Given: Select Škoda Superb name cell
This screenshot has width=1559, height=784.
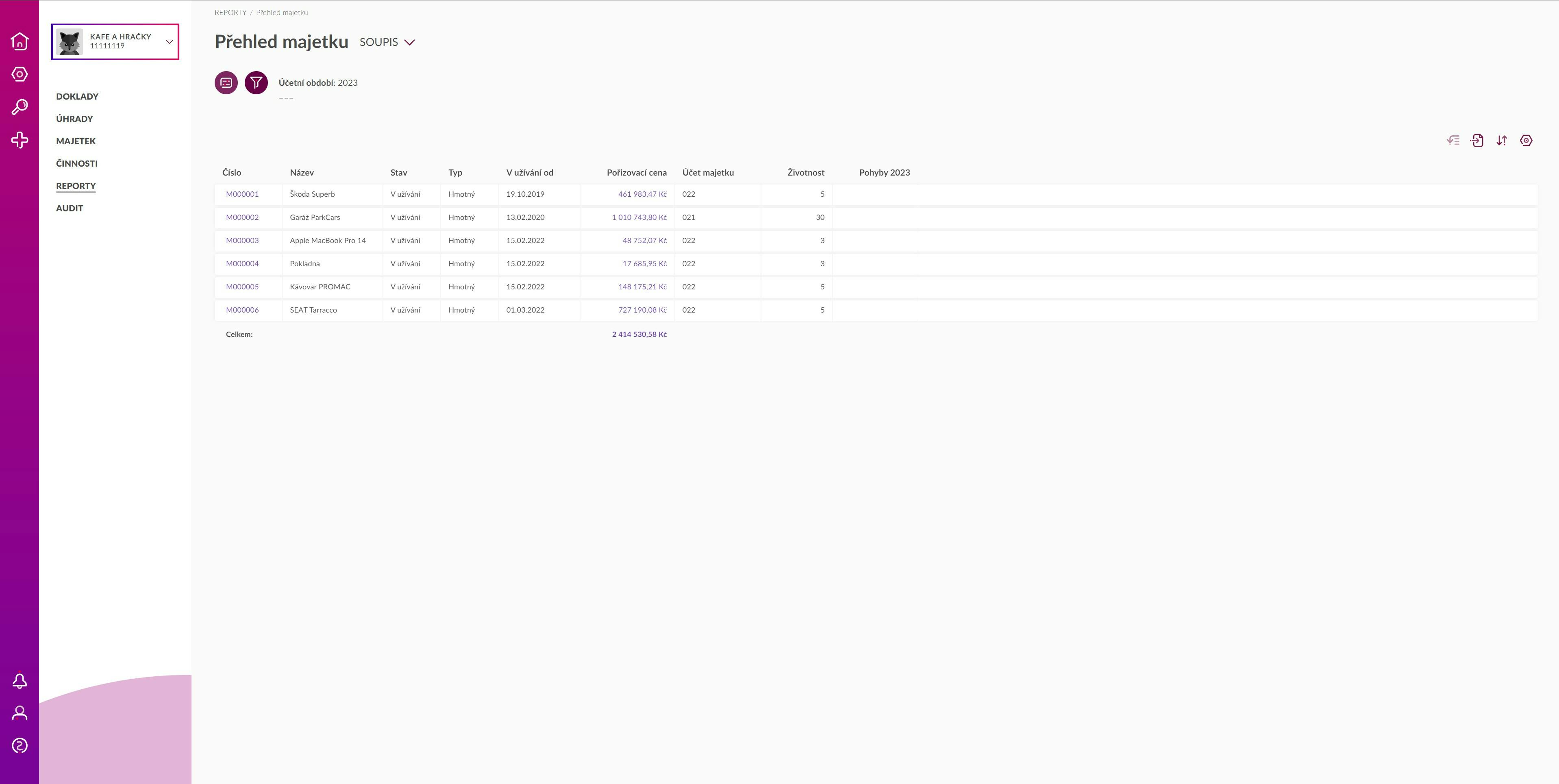Looking at the screenshot, I should (332, 194).
